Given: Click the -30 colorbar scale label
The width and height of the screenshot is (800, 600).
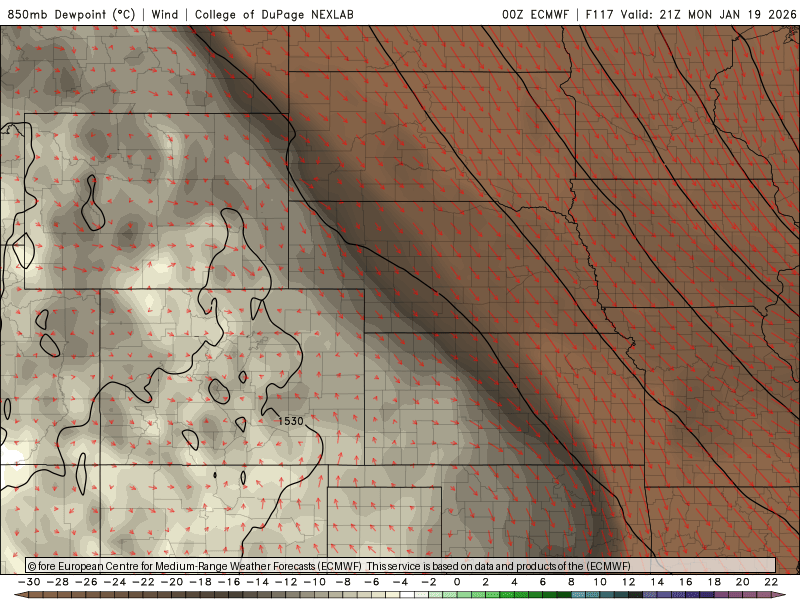Looking at the screenshot, I should [29, 582].
